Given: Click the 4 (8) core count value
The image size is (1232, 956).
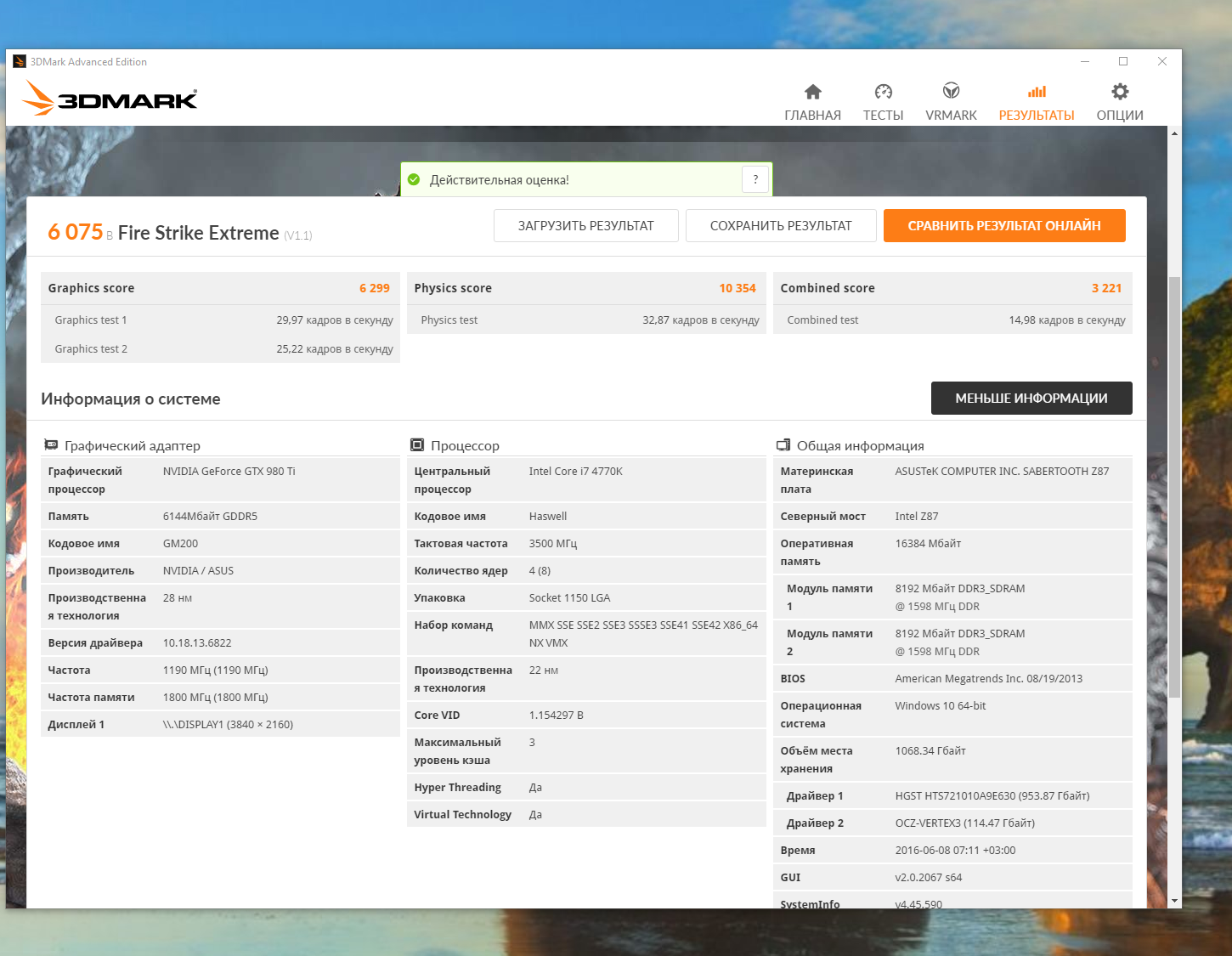Looking at the screenshot, I should pos(540,570).
